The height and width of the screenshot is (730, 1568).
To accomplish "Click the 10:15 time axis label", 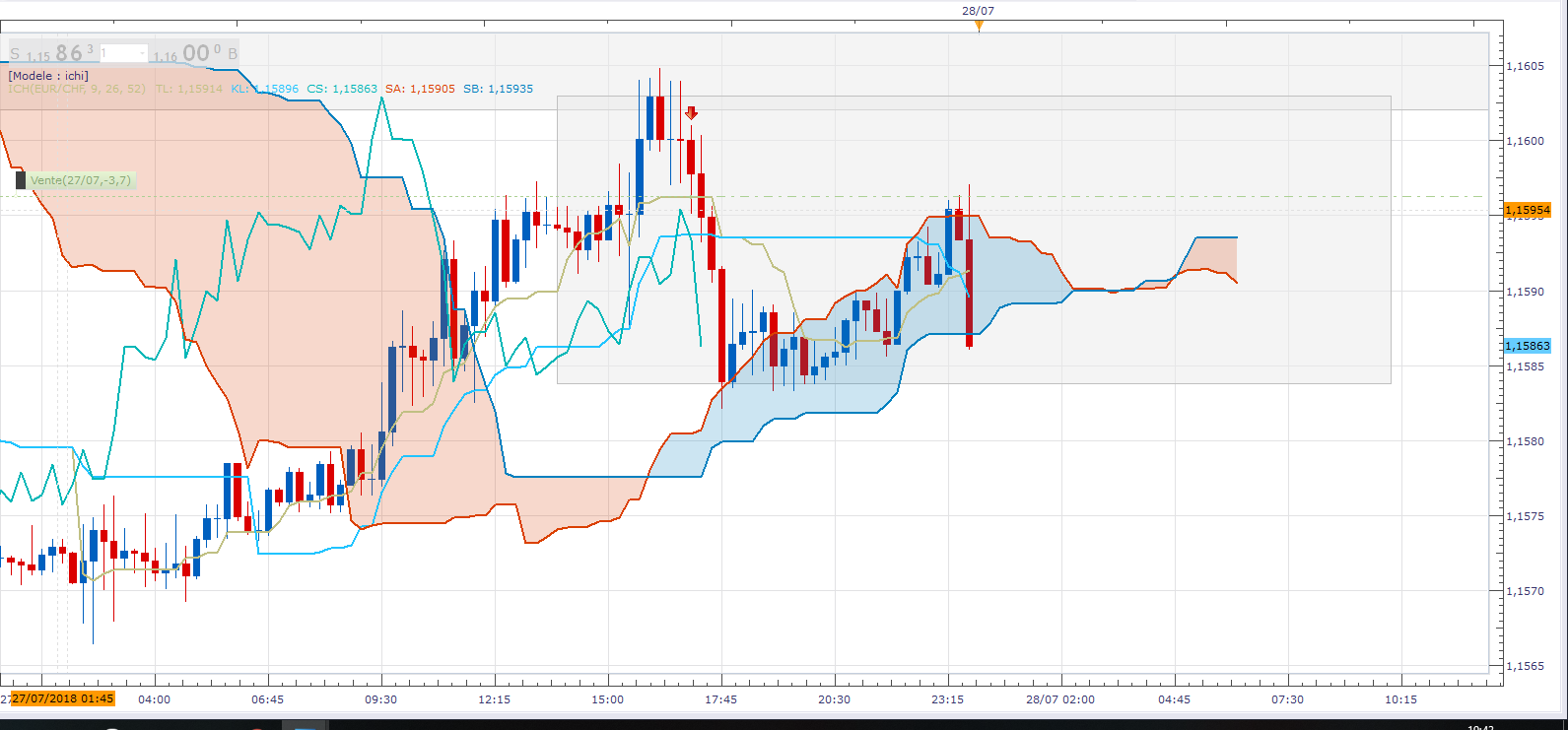I will (x=1400, y=699).
